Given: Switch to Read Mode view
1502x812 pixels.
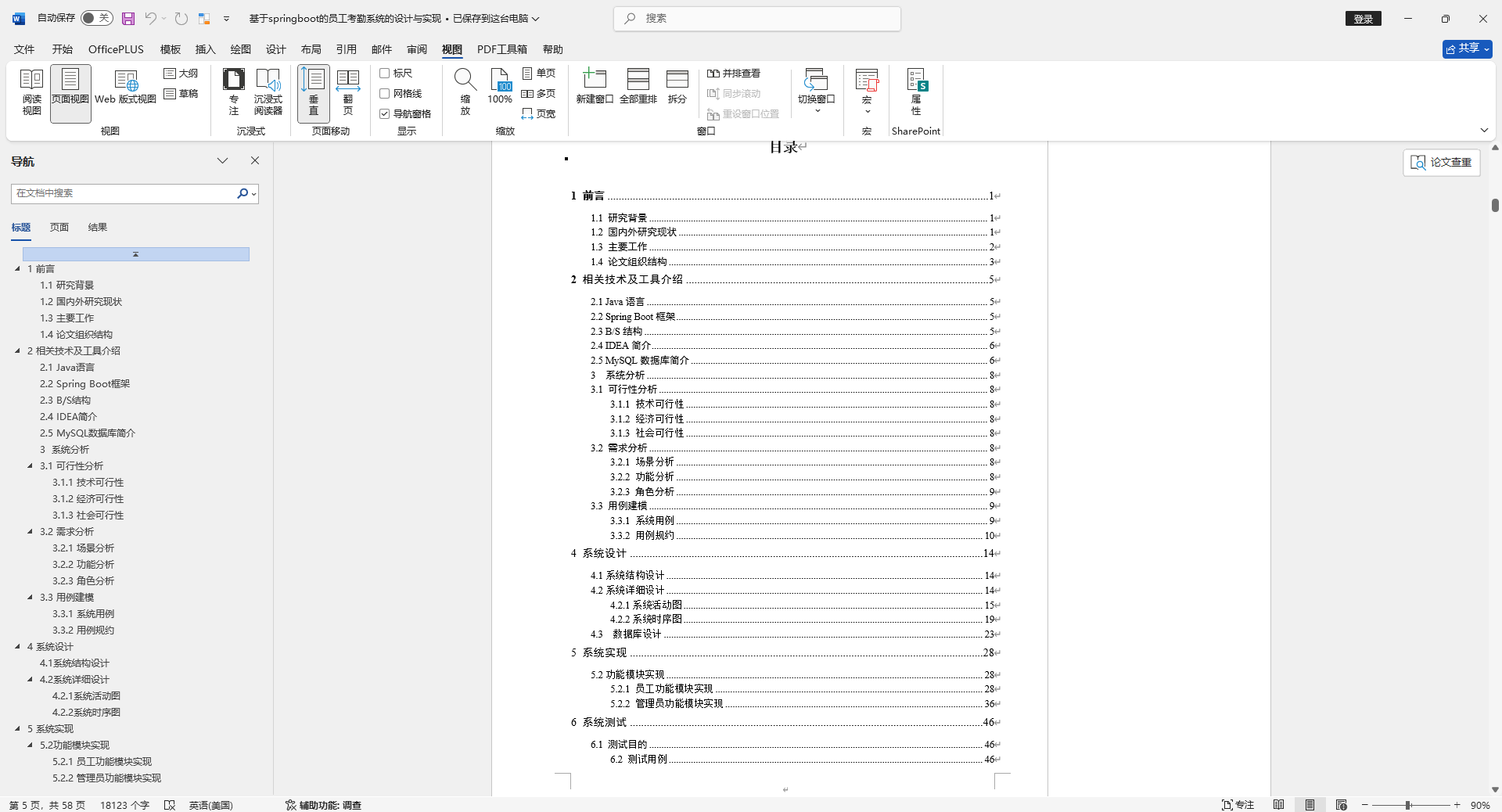Looking at the screenshot, I should pos(31,93).
